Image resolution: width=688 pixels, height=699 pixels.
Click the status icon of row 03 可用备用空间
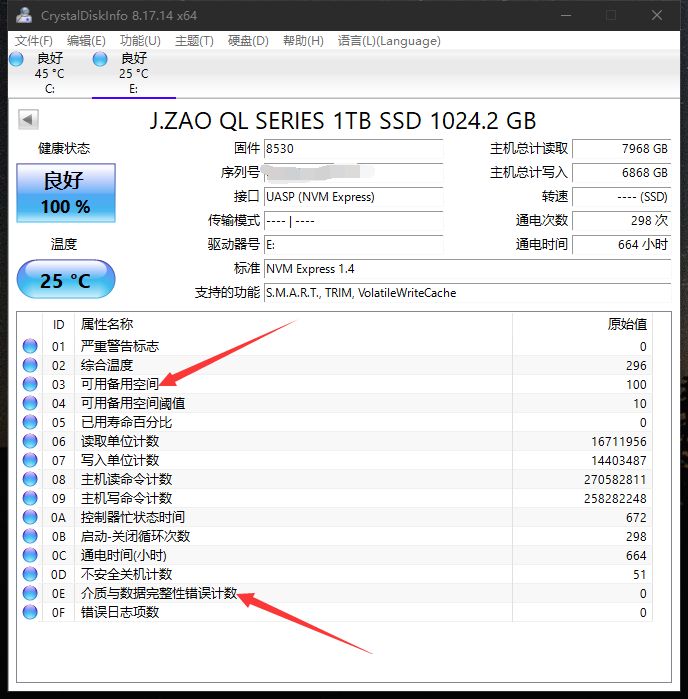[30, 384]
